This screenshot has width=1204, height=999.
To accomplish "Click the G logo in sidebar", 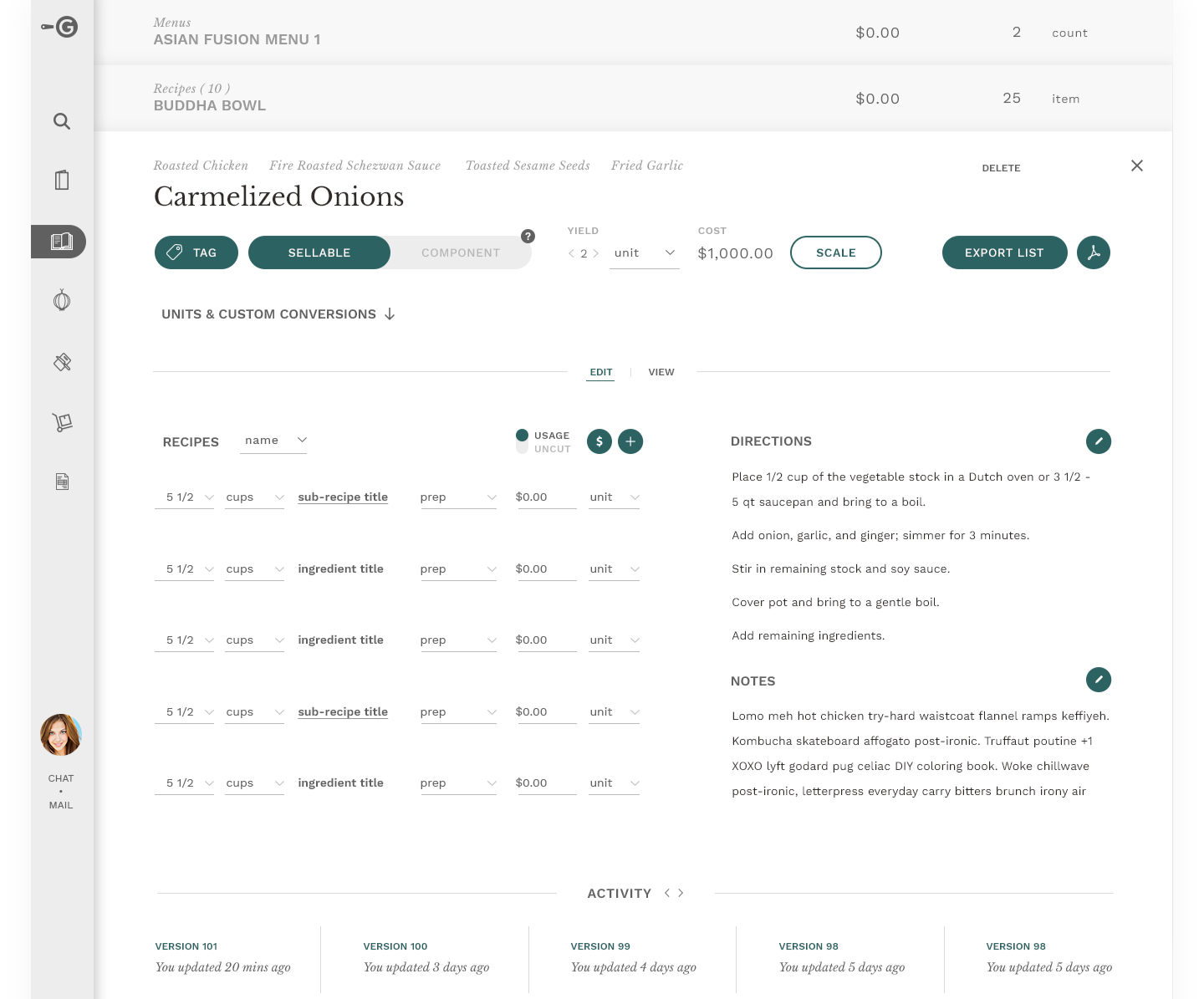I will click(59, 27).
